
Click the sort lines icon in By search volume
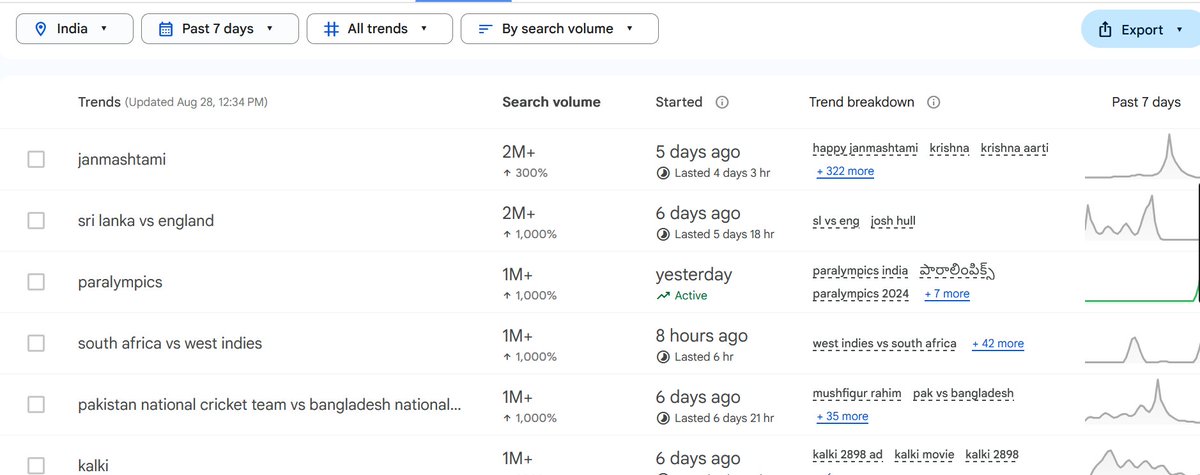[x=485, y=29]
